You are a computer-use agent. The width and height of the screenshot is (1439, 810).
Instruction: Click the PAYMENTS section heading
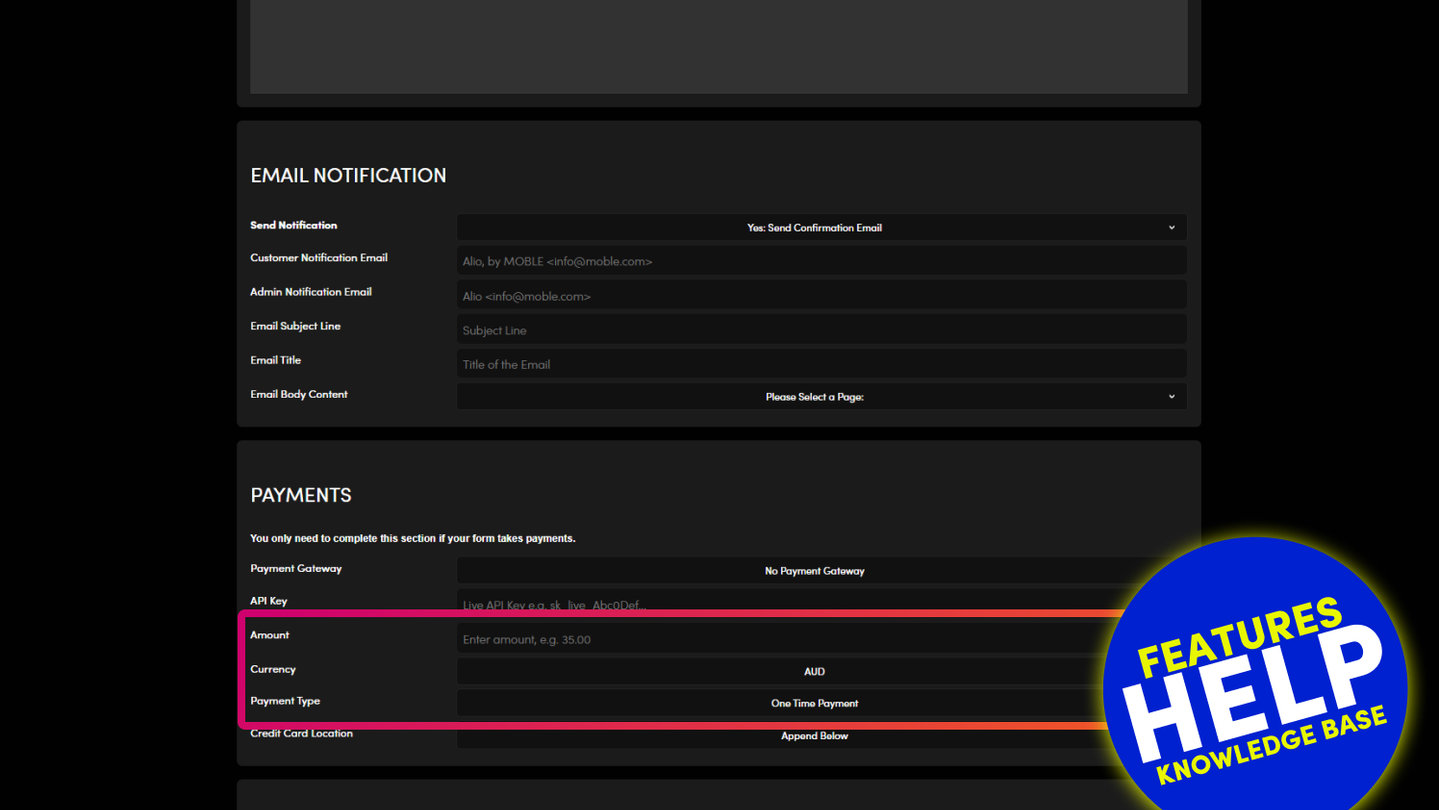tap(301, 496)
